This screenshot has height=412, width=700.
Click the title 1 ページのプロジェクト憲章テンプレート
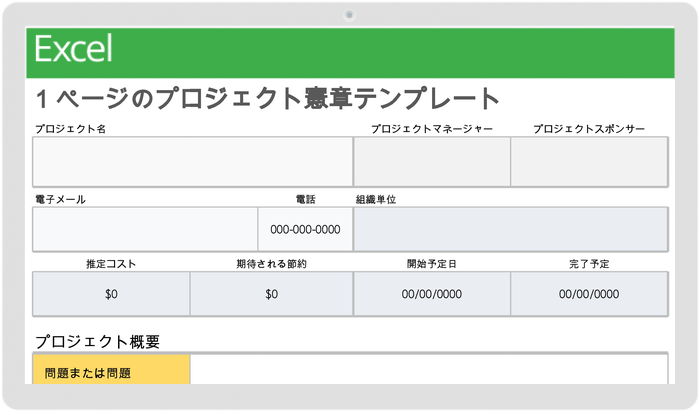point(267,99)
